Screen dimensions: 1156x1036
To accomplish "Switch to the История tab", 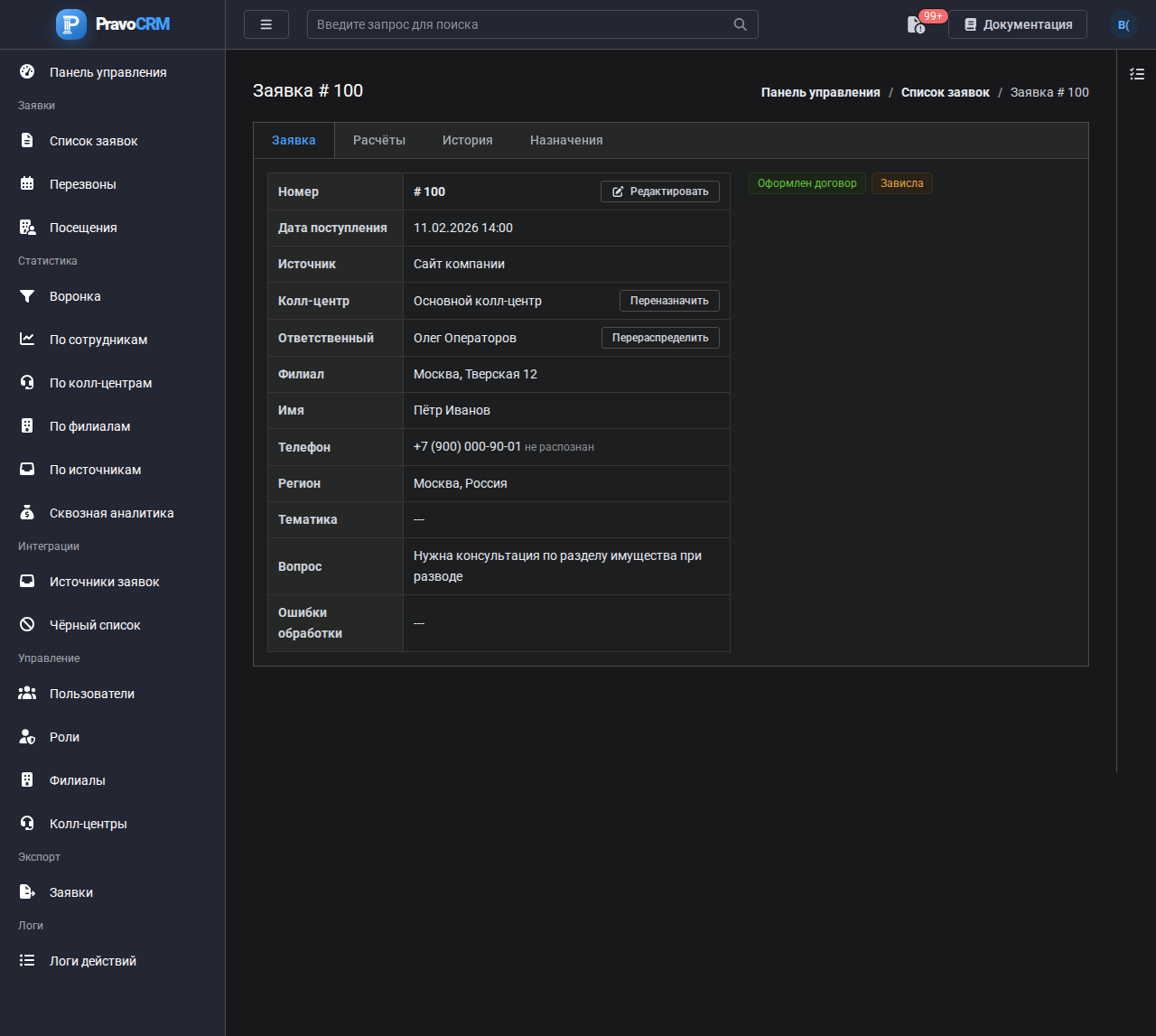I will 468,140.
